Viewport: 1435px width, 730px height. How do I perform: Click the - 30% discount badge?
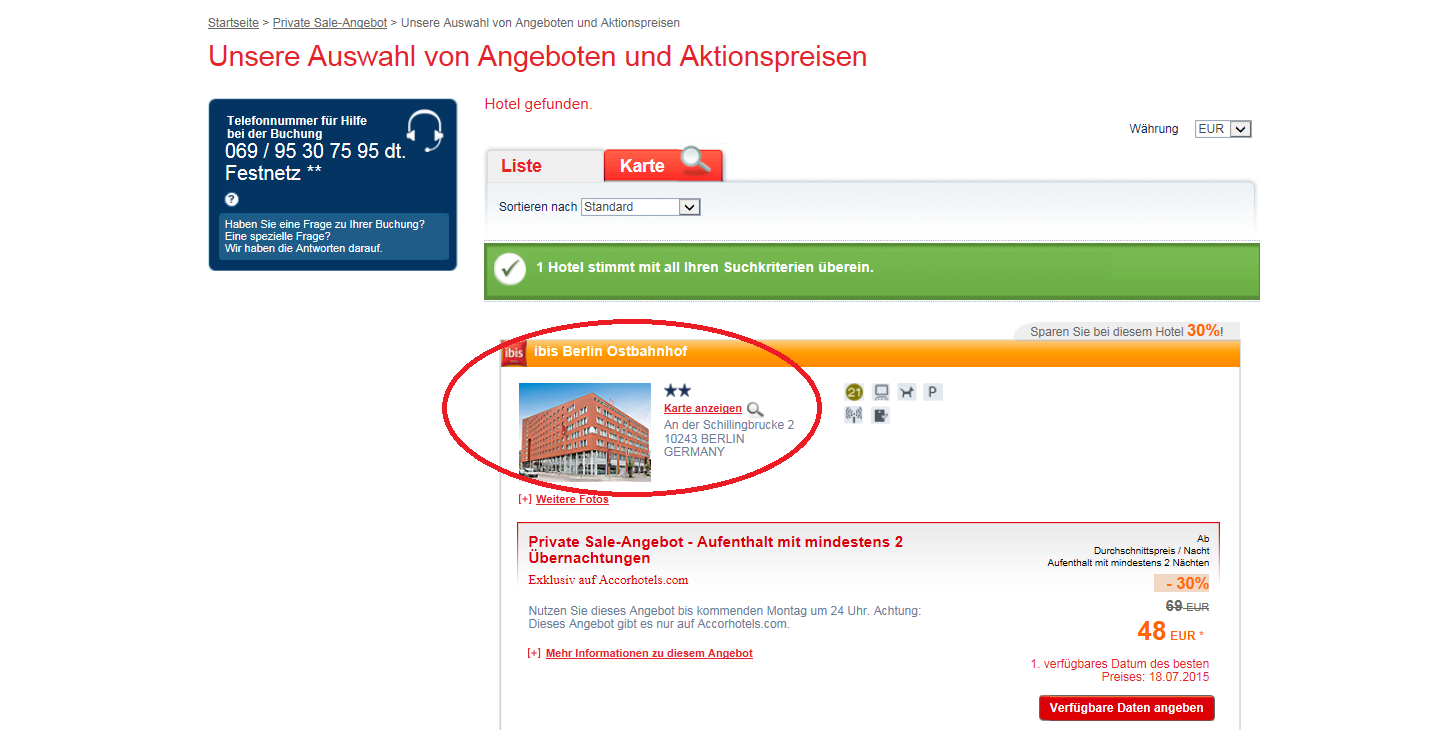point(1181,583)
